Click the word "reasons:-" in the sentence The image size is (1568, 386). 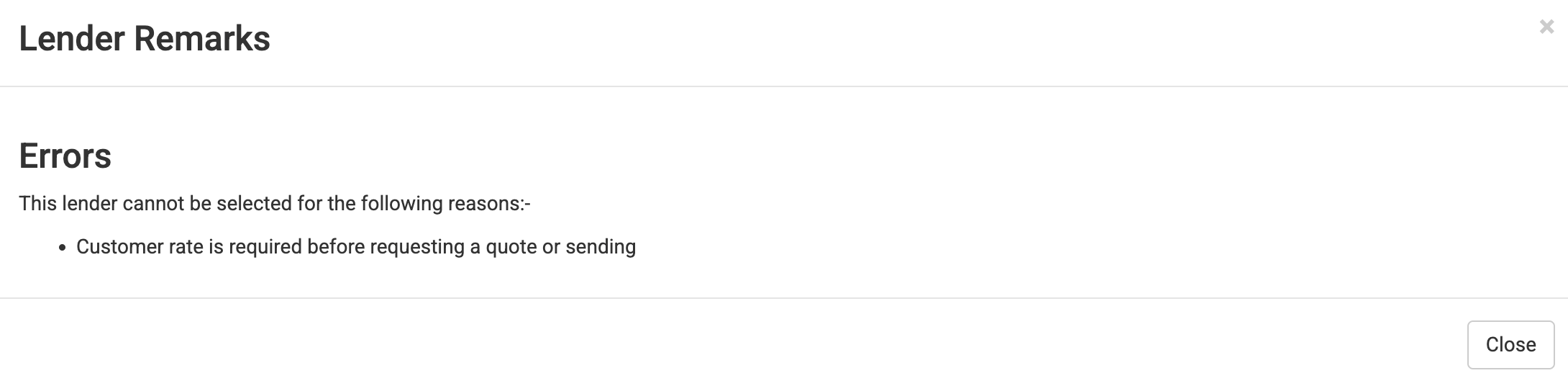[x=489, y=204]
